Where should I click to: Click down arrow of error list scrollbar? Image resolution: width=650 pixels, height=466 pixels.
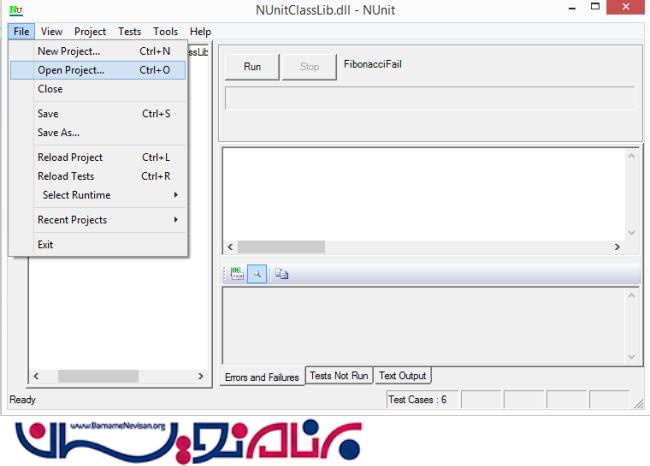coord(631,233)
